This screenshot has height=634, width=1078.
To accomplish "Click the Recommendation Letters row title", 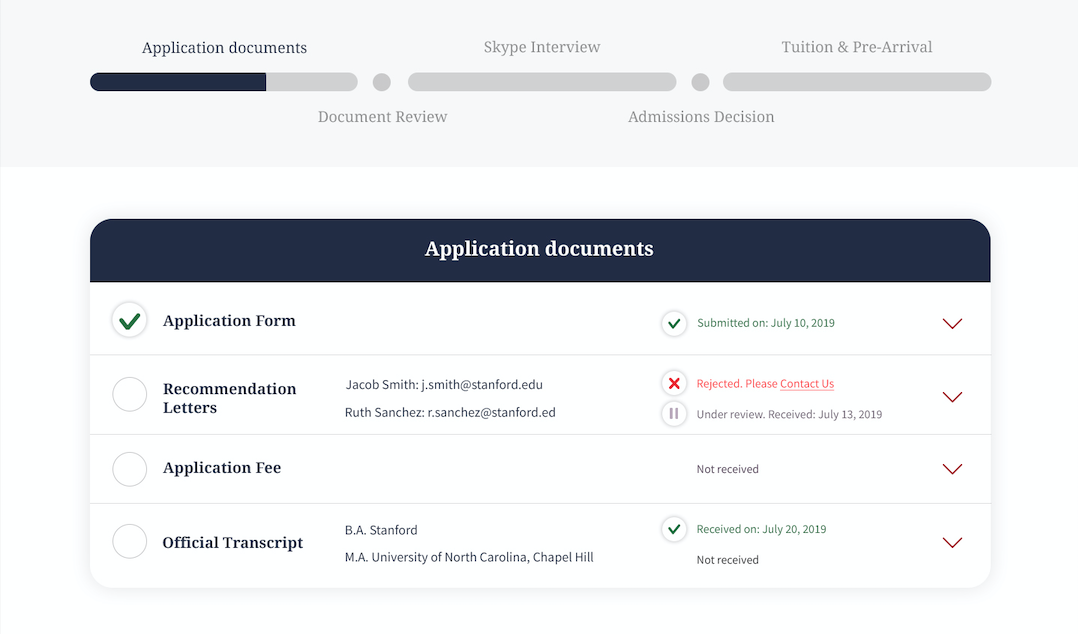I will point(230,398).
